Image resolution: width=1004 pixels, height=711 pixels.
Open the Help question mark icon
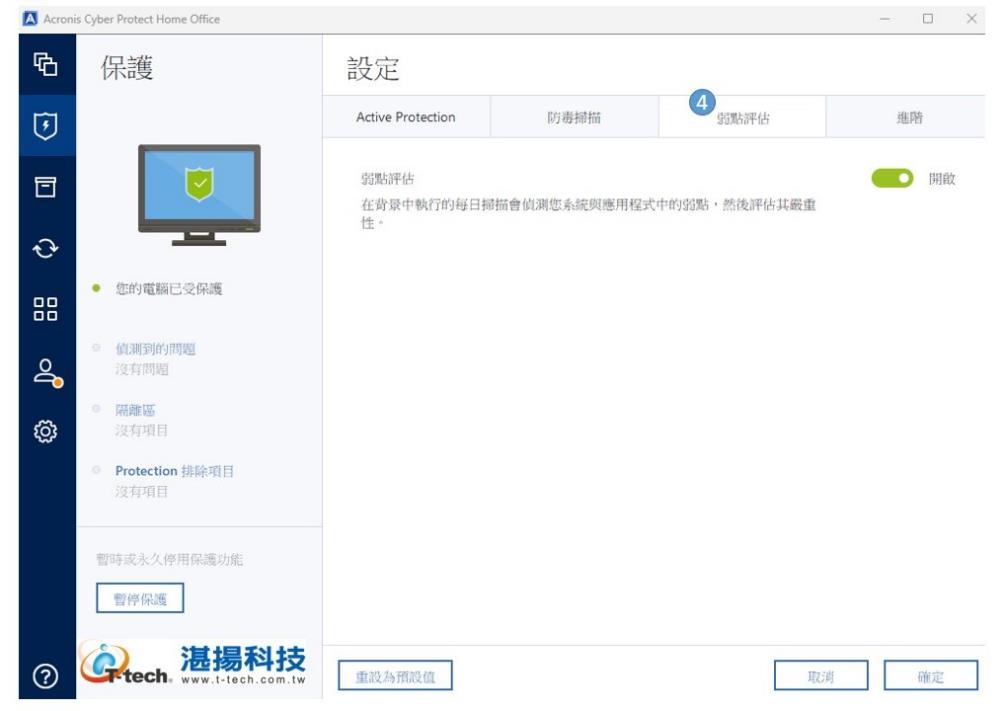click(x=45, y=676)
